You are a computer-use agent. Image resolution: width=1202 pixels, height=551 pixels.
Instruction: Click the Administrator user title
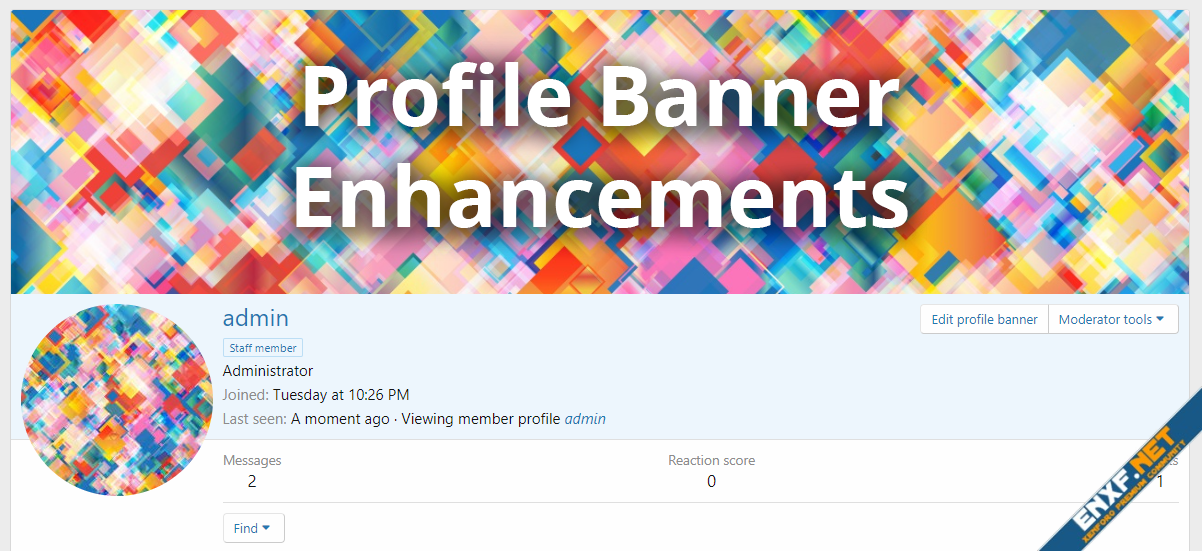(x=267, y=371)
